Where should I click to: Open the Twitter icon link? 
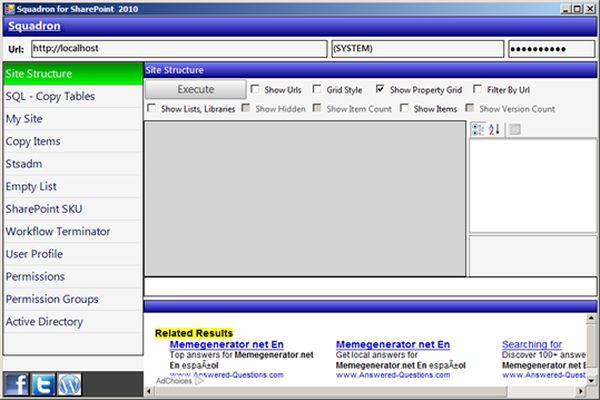point(43,384)
